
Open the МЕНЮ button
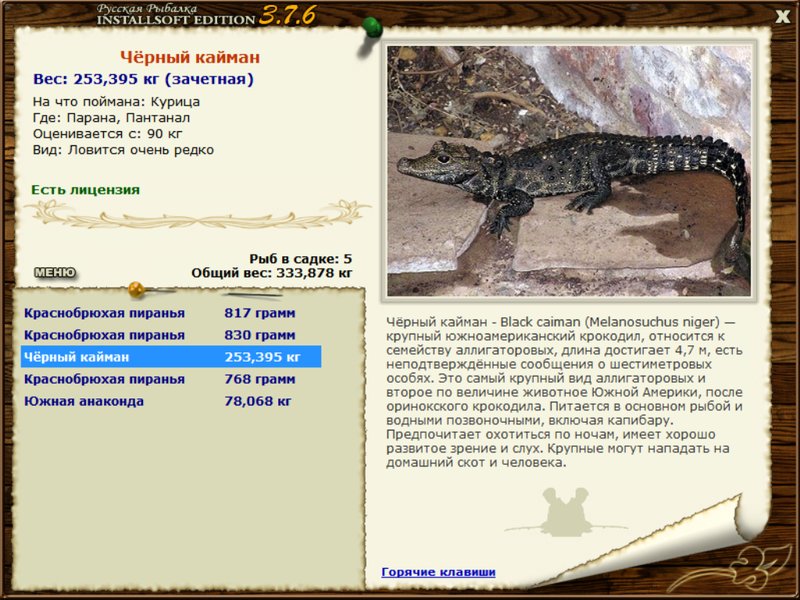click(55, 273)
